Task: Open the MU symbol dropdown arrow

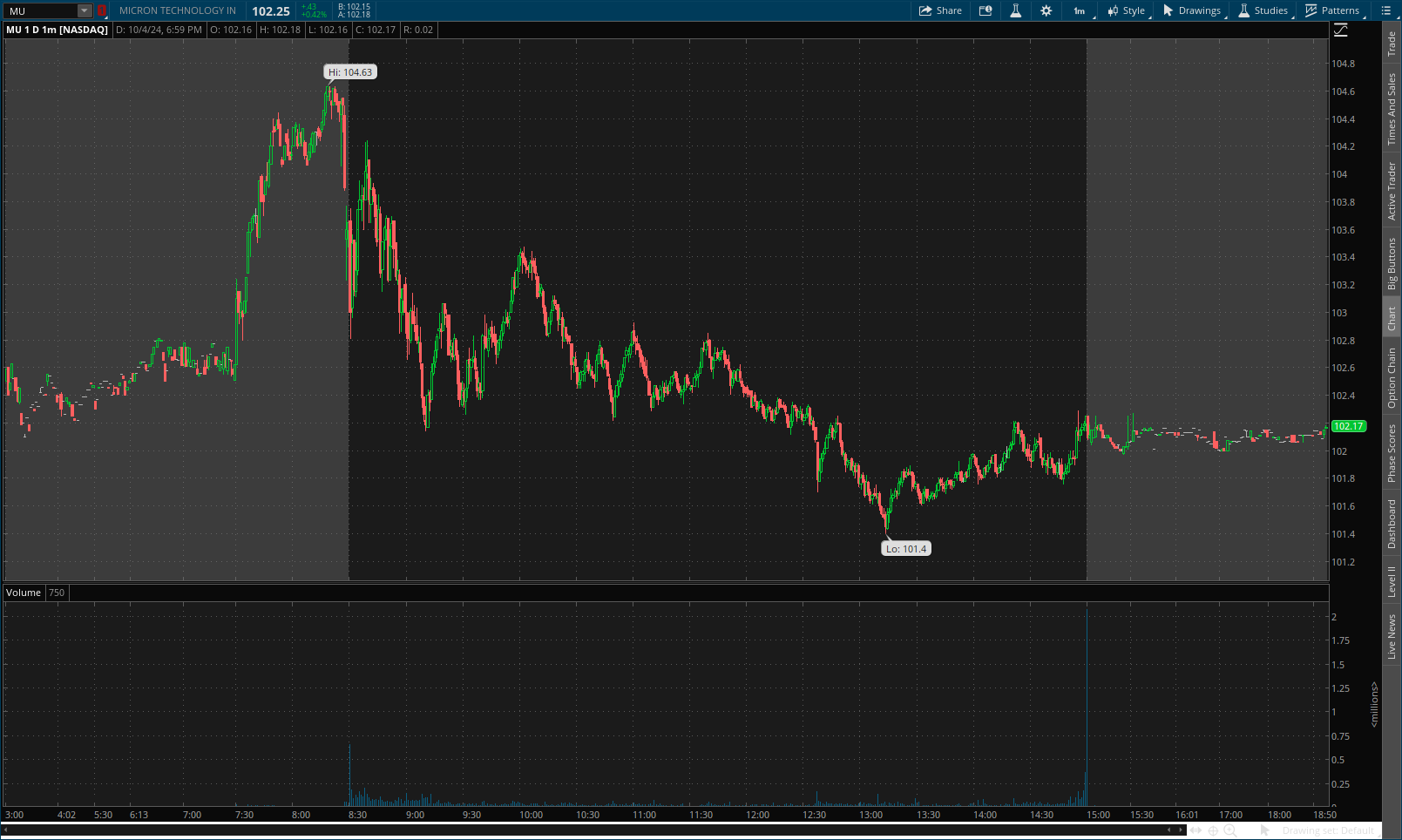Action: point(84,10)
